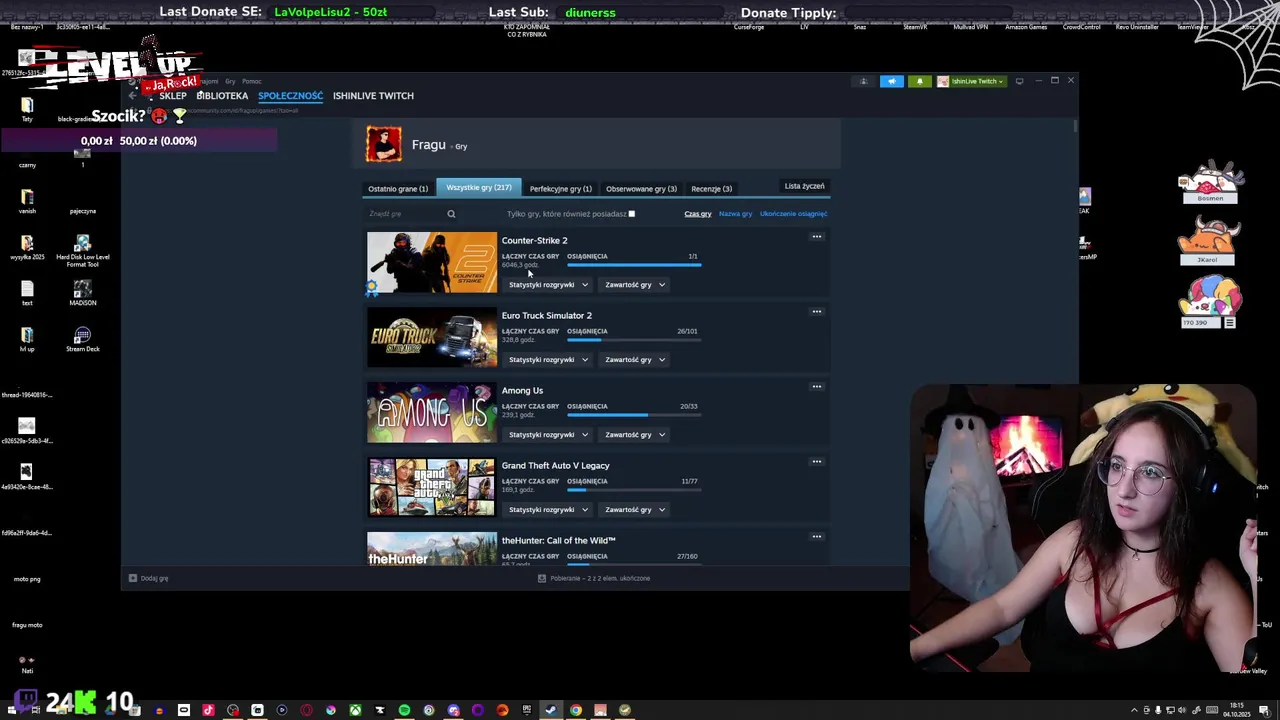Expand Zawartość gry for Among Us
The image size is (1280, 720).
(635, 435)
